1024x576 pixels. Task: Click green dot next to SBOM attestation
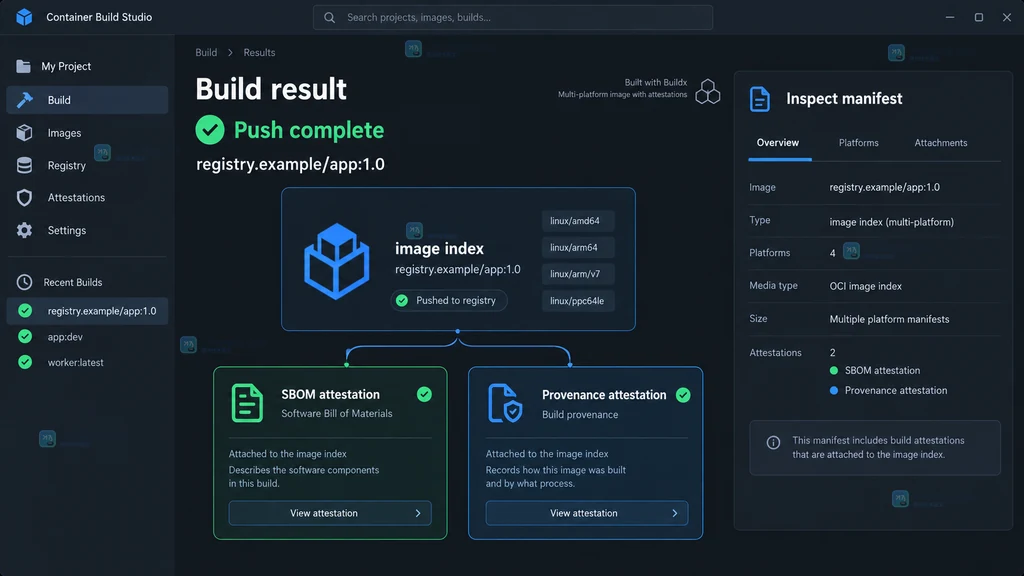(x=833, y=370)
